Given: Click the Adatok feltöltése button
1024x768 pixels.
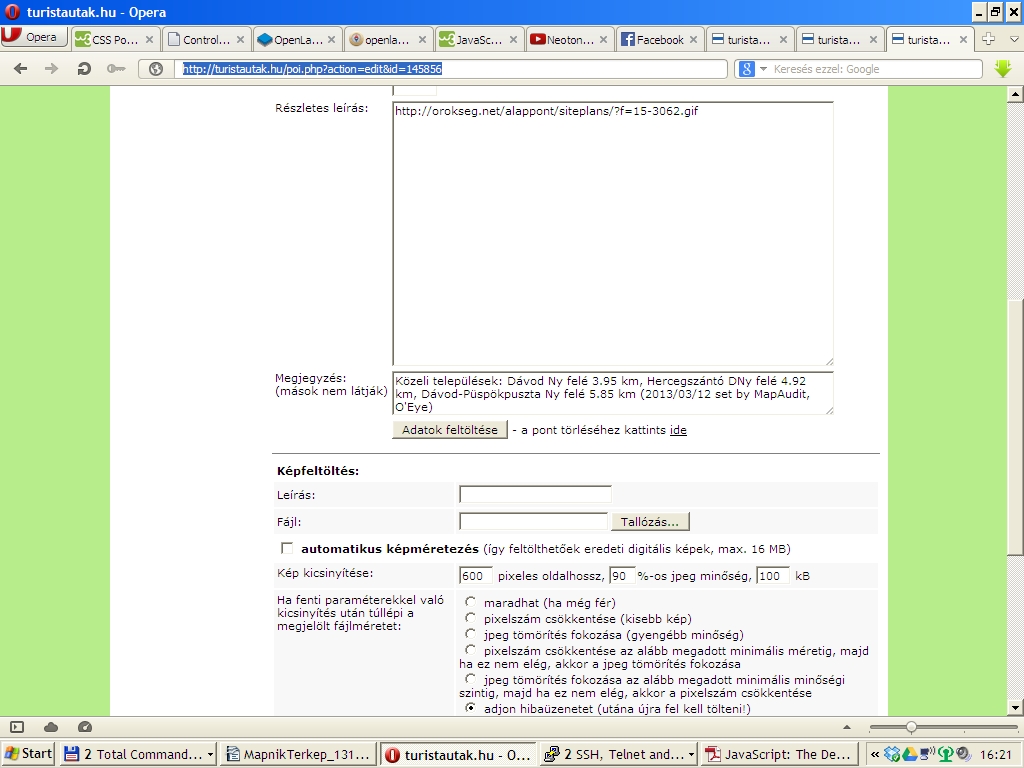Looking at the screenshot, I should point(449,430).
